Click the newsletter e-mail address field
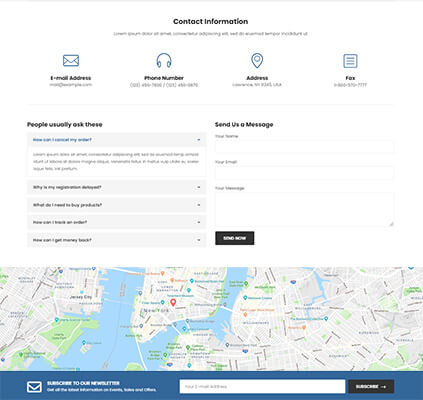423x400 pixels. (262, 387)
